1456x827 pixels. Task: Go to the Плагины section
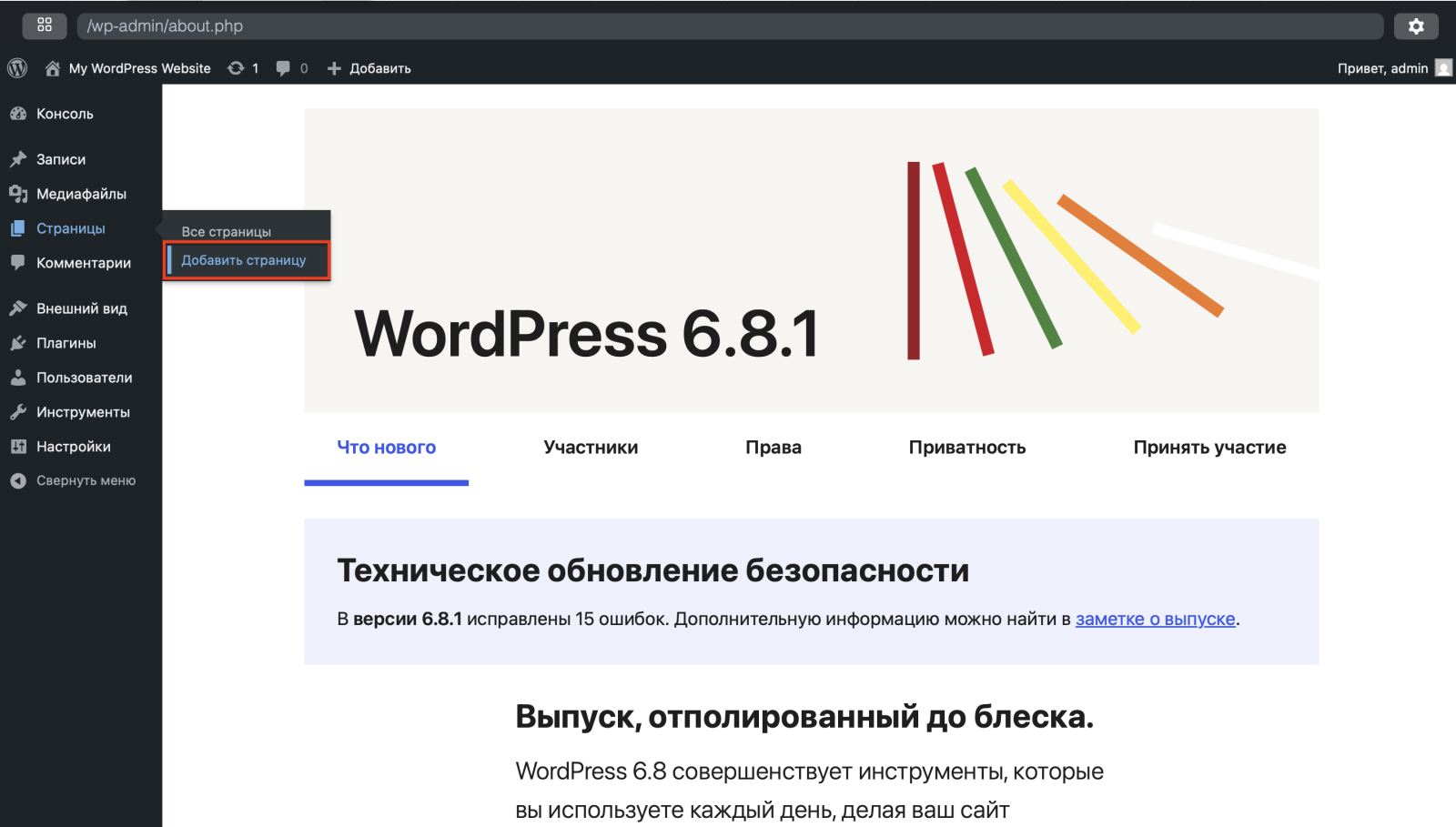(x=66, y=343)
